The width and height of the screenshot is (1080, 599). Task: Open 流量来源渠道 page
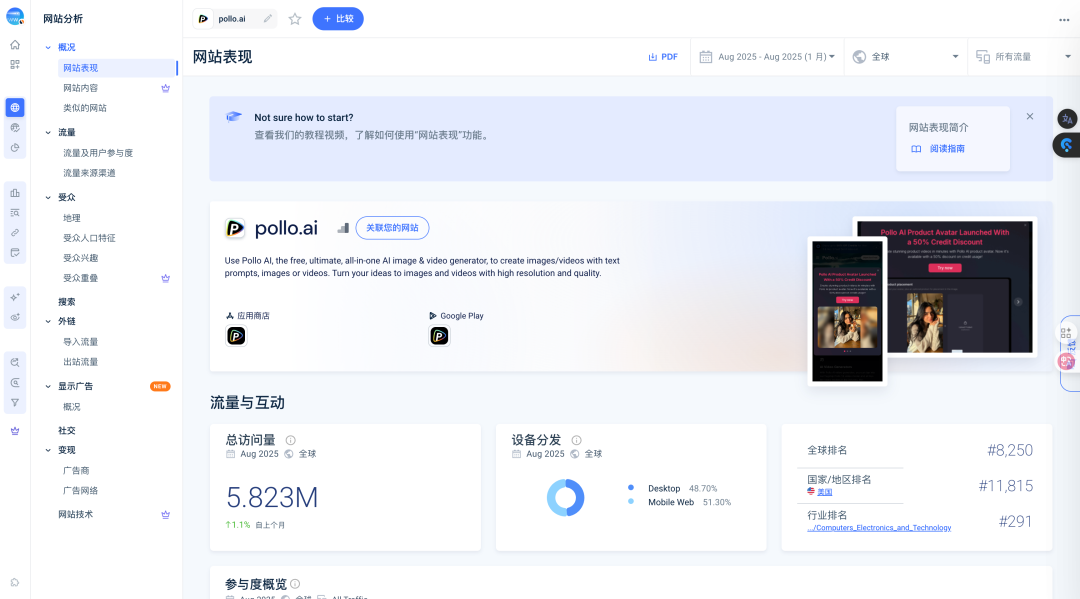(89, 173)
